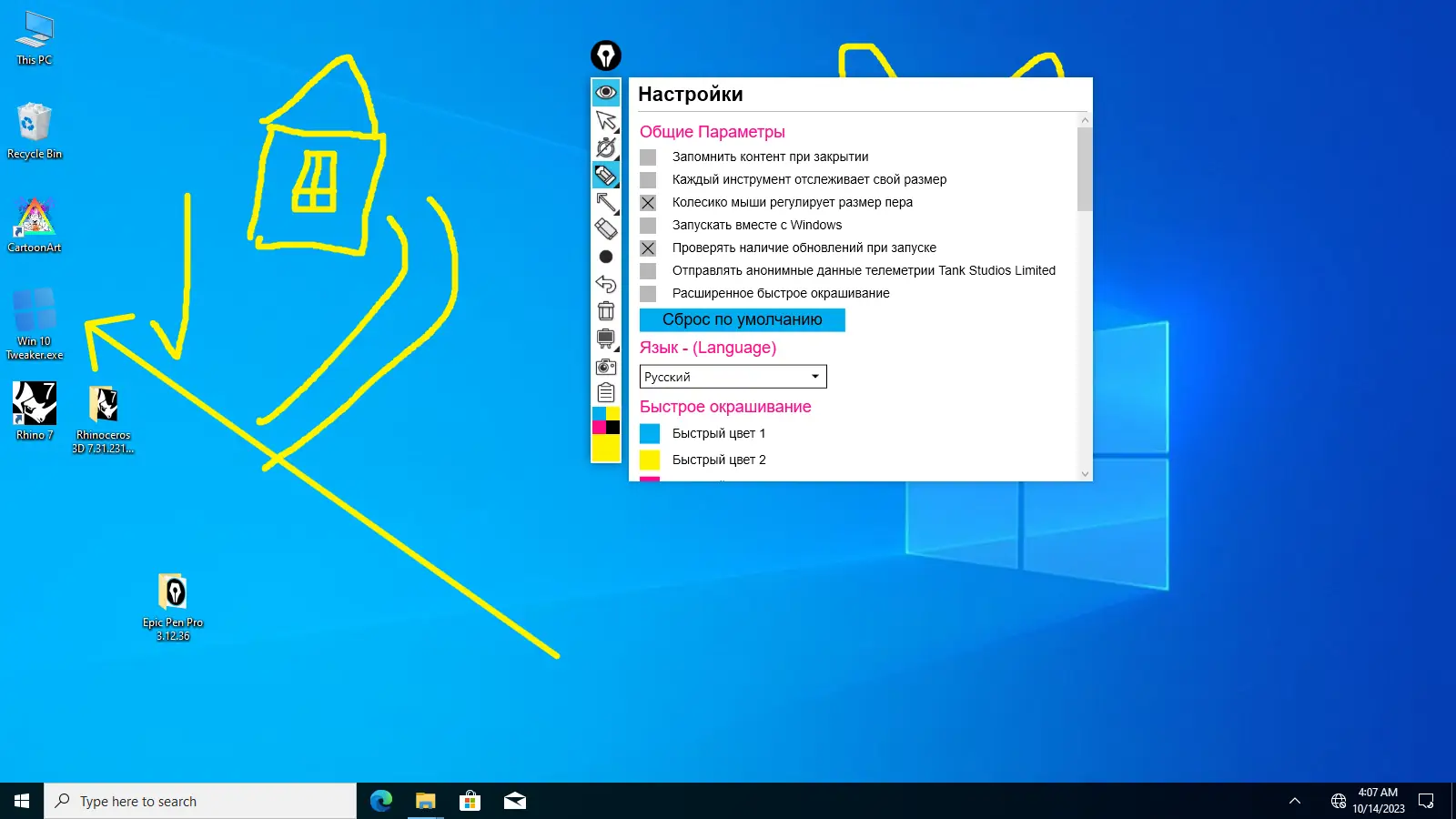Click the 'Общие Параметры' section heading
1456x819 pixels.
point(713,132)
